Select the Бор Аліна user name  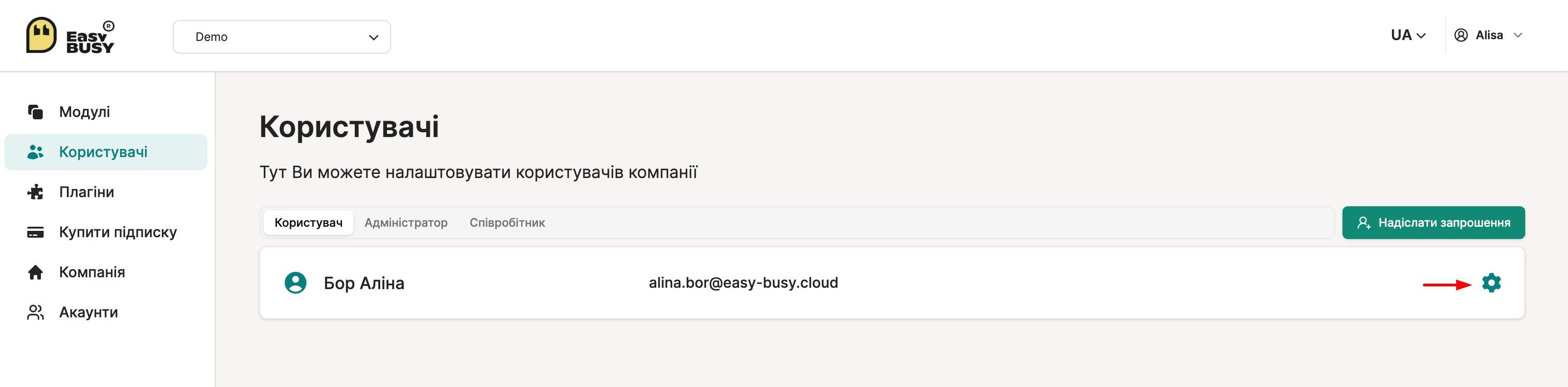pyautogui.click(x=364, y=283)
